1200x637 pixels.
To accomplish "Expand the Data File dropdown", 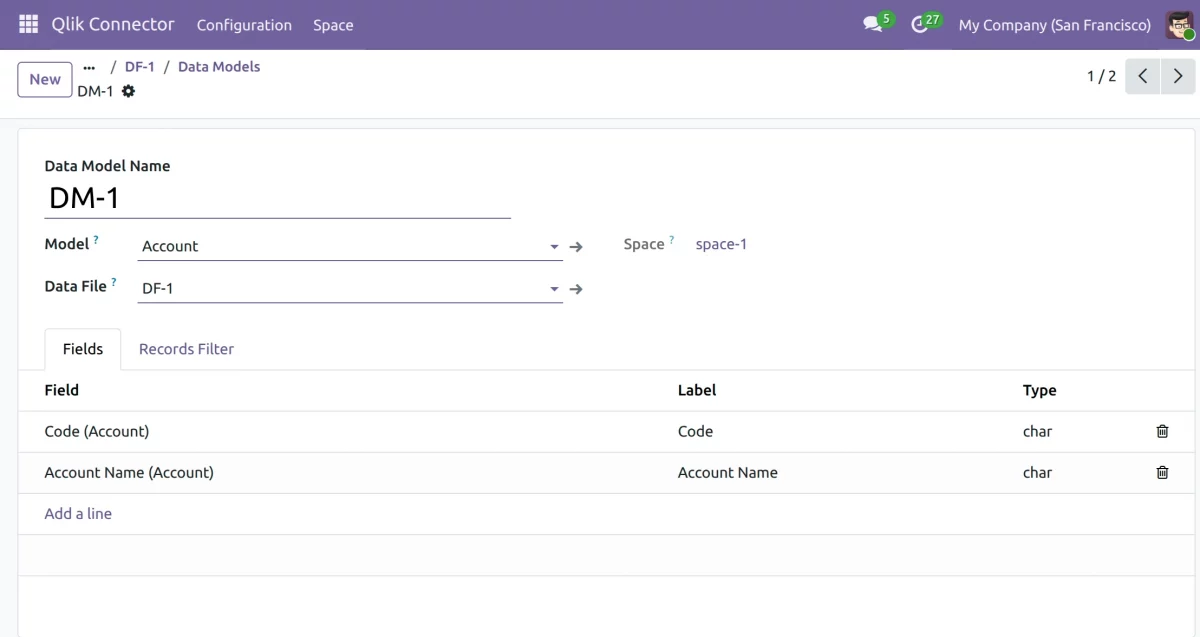I will tap(554, 289).
